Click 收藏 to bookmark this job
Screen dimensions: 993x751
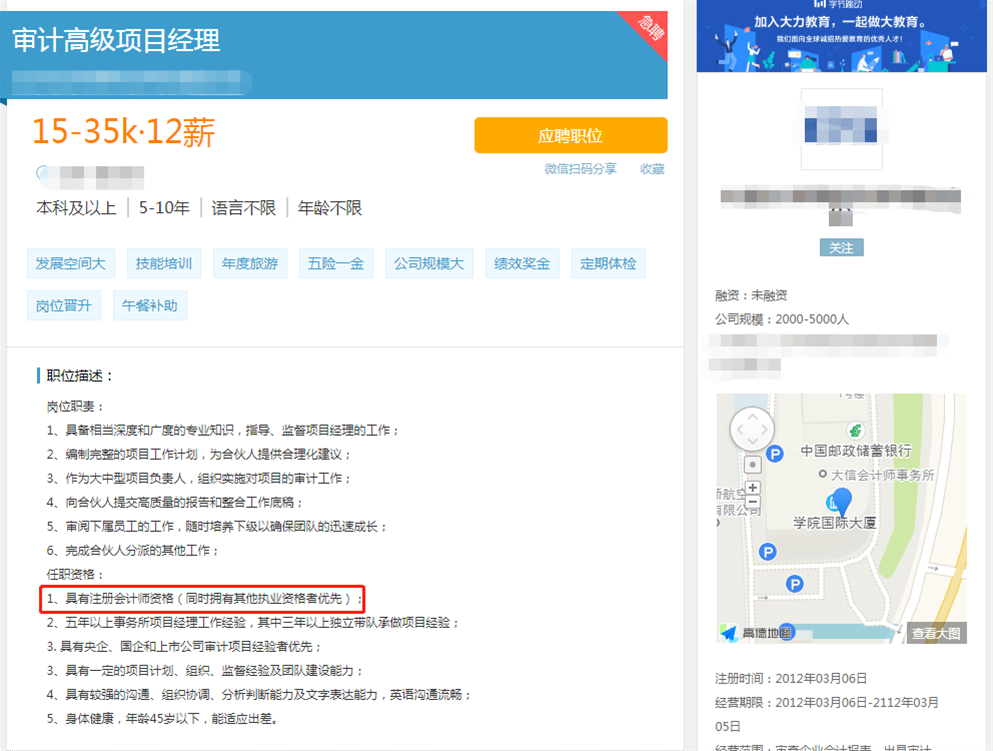[x=652, y=169]
